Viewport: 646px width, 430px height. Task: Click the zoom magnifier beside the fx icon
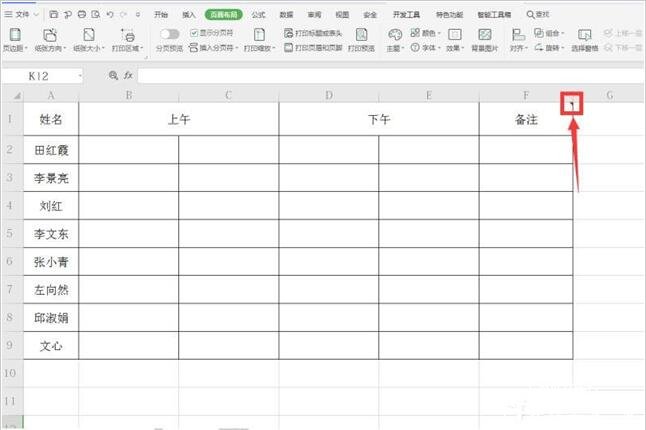click(x=113, y=75)
